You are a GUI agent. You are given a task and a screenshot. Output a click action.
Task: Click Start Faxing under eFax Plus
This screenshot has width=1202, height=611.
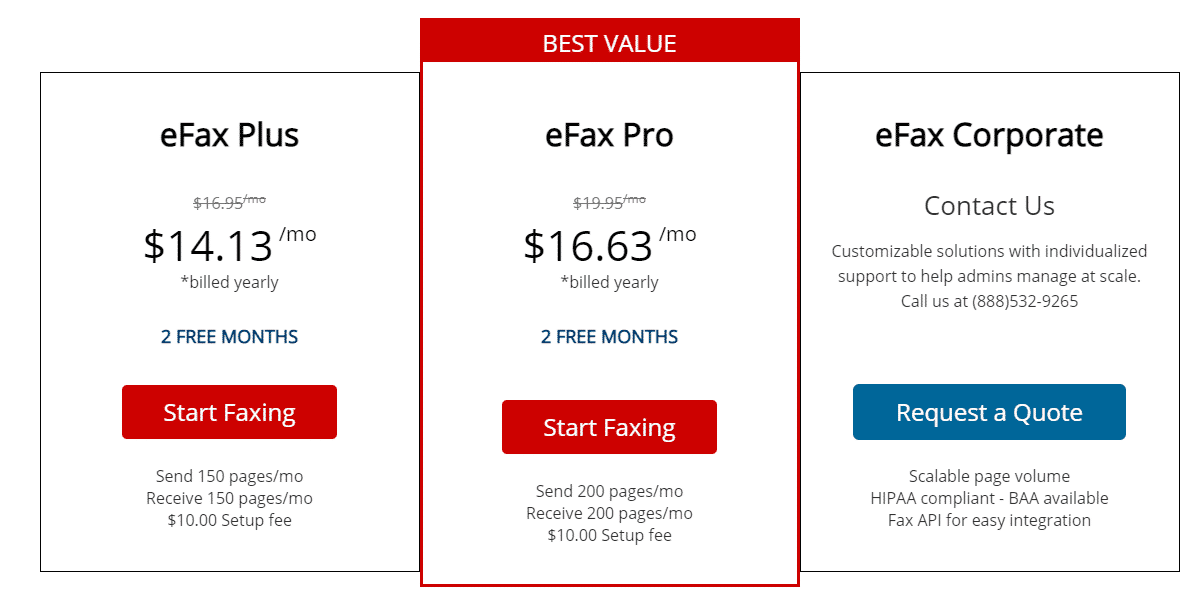(229, 412)
